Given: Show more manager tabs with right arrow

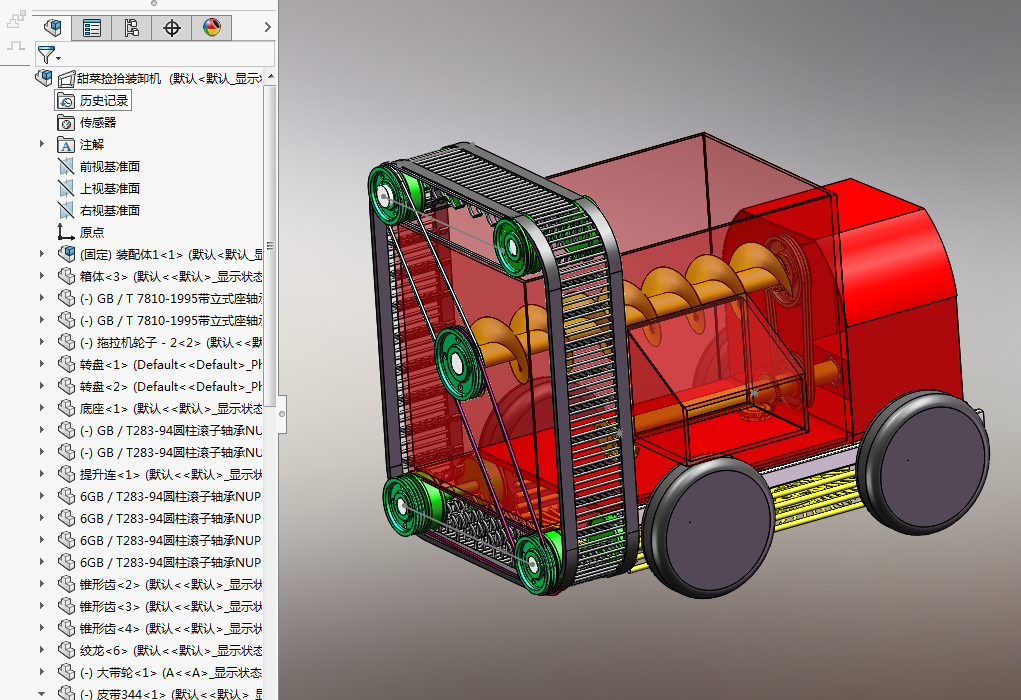Looking at the screenshot, I should pyautogui.click(x=267, y=27).
